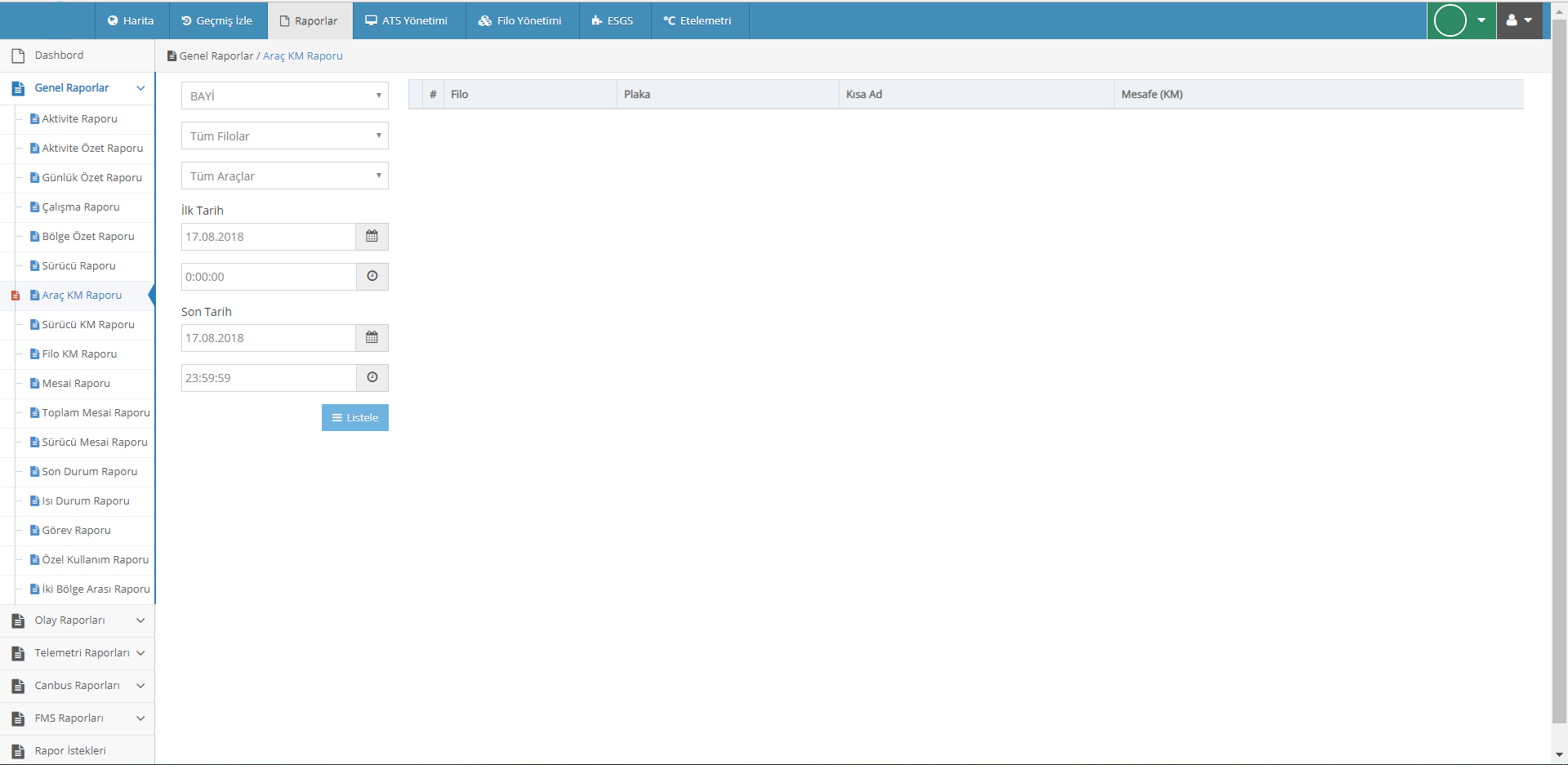The height and width of the screenshot is (765, 1568).
Task: Click Genel Raporlar document icon
Action: [18, 88]
